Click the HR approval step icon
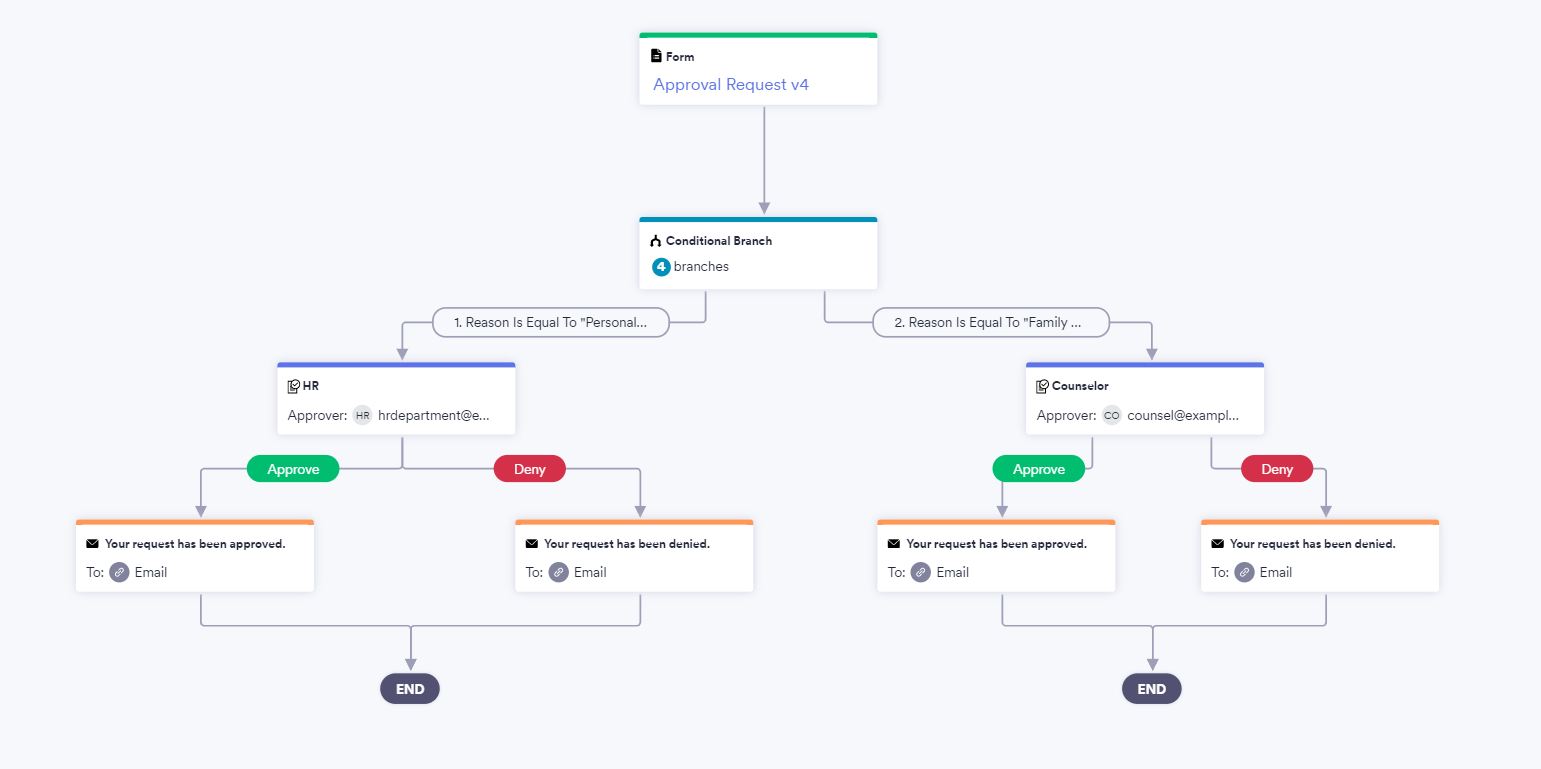1541x769 pixels. [x=294, y=386]
